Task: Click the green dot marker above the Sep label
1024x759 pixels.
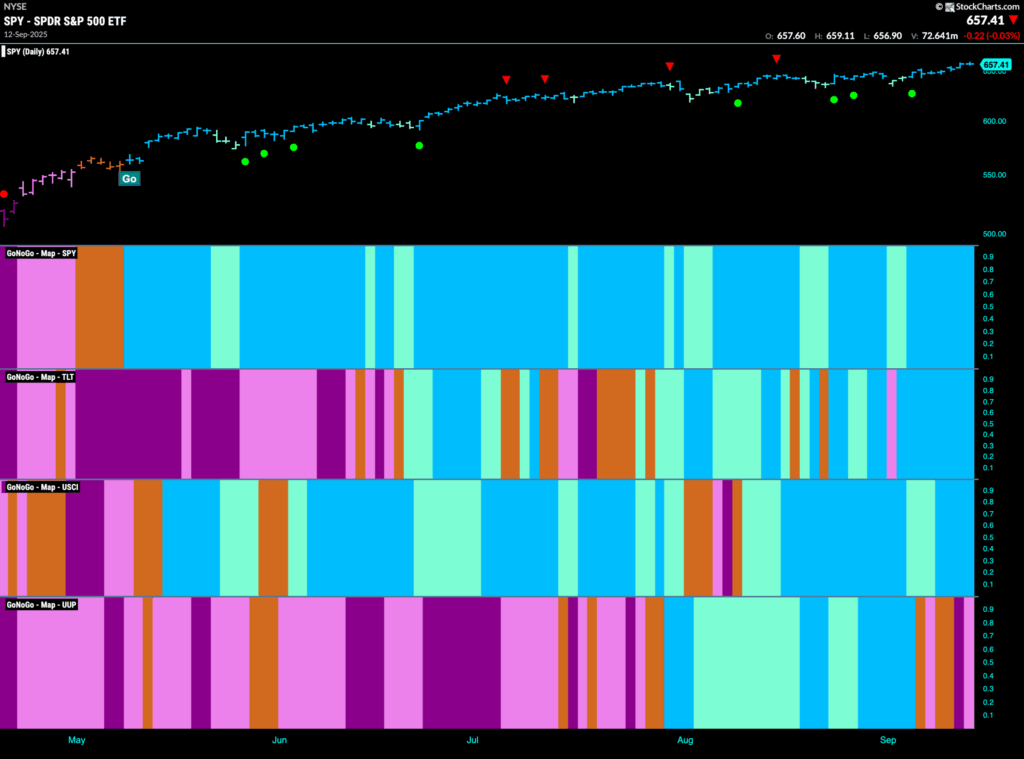Action: click(x=912, y=93)
